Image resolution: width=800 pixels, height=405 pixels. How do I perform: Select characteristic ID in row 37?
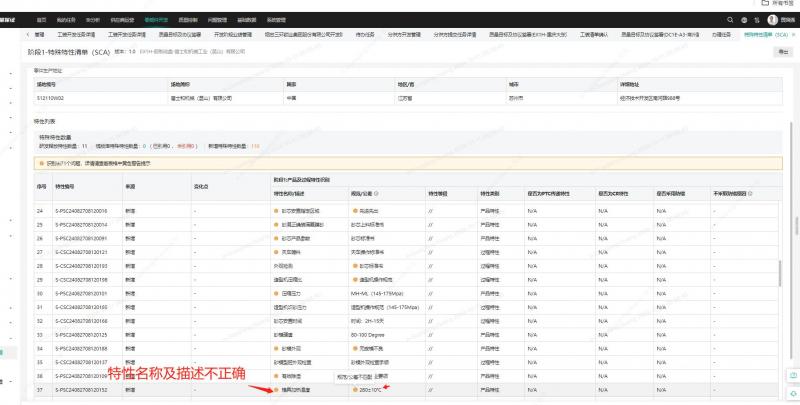coord(81,390)
